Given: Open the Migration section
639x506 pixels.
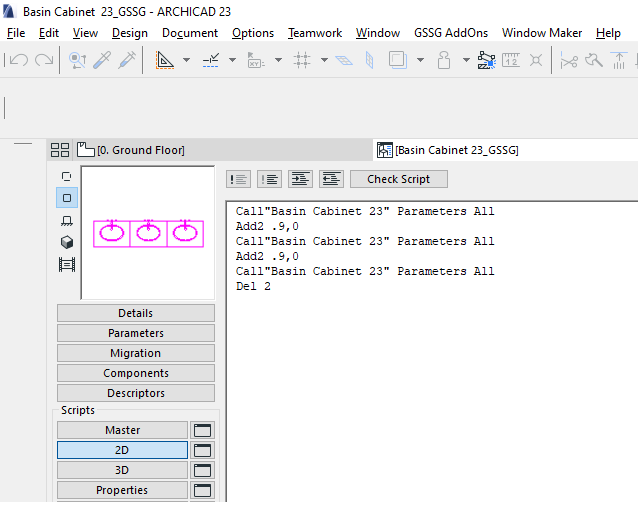Looking at the screenshot, I should click(136, 353).
